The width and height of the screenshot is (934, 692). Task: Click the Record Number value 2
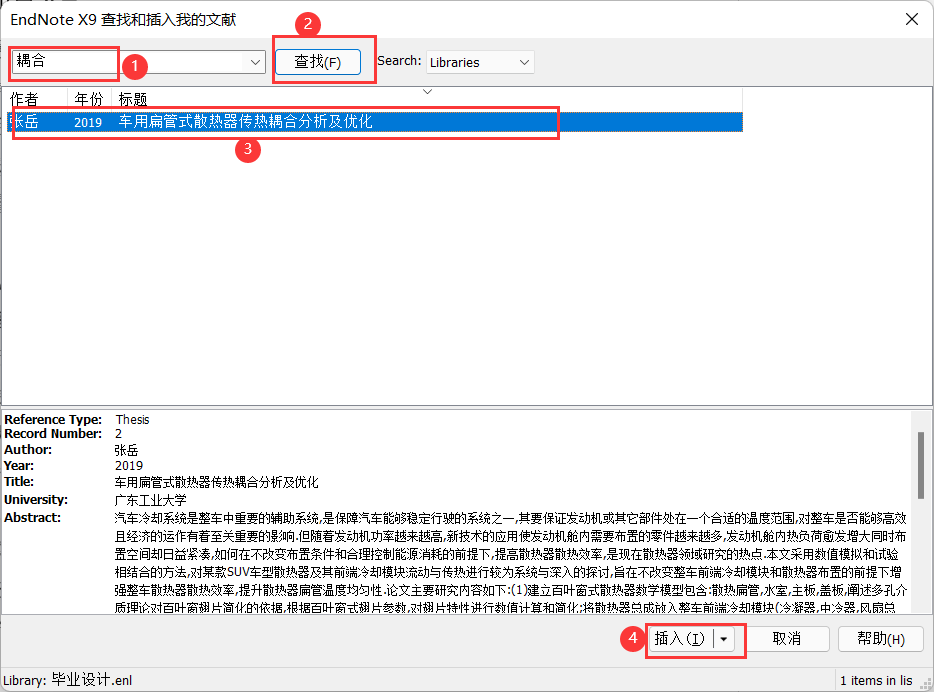pyautogui.click(x=119, y=434)
